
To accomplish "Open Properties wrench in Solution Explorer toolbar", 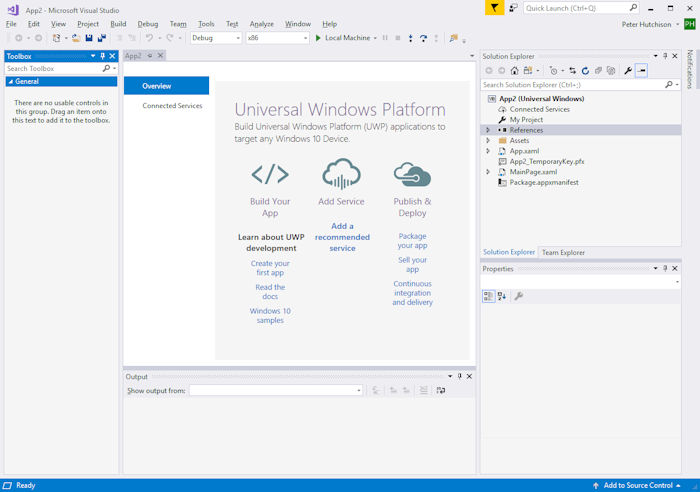I will (627, 71).
